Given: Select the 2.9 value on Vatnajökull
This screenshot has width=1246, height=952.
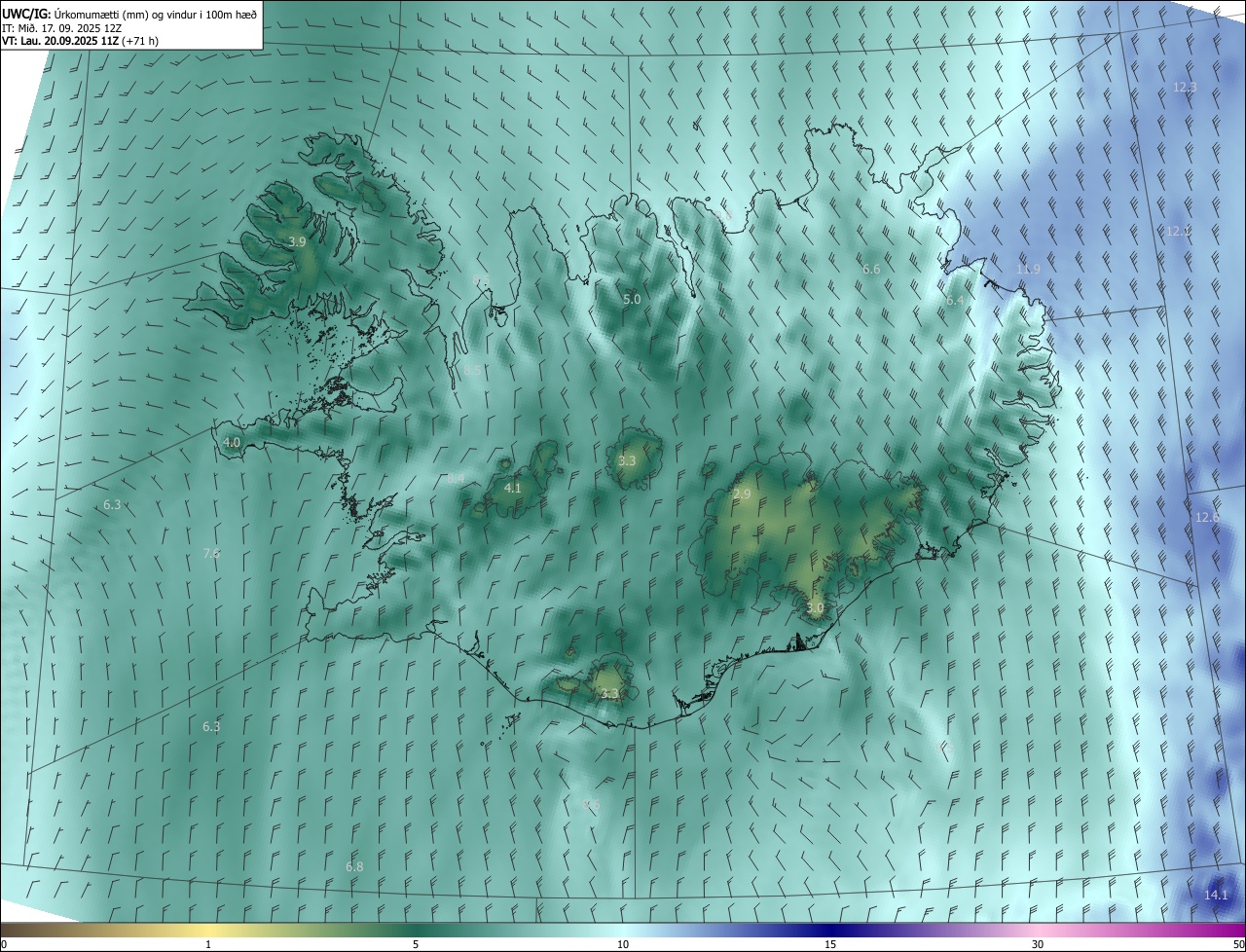Looking at the screenshot, I should [742, 494].
